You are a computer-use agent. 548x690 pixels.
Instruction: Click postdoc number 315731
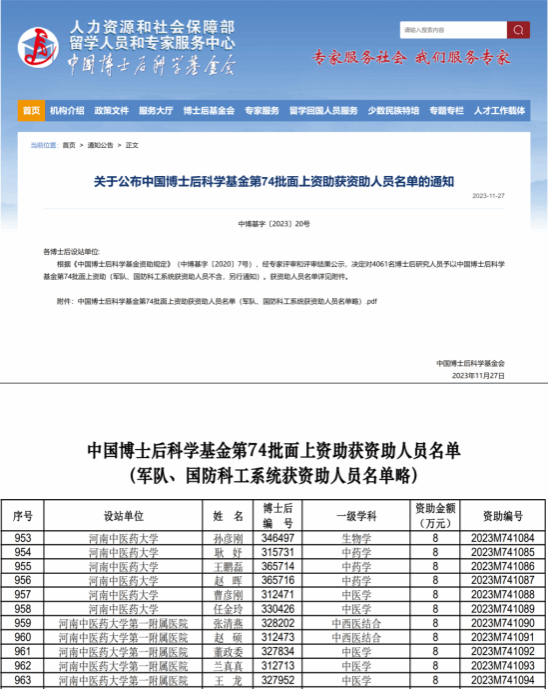278,552
